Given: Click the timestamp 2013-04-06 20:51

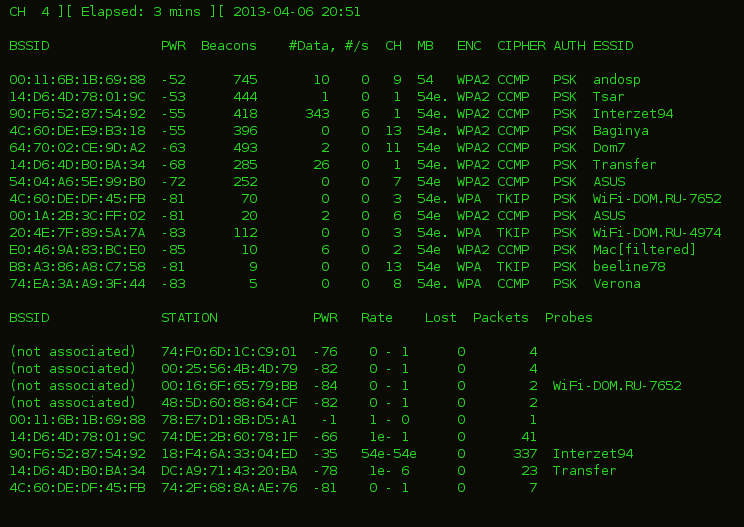Looking at the screenshot, I should coord(297,12).
